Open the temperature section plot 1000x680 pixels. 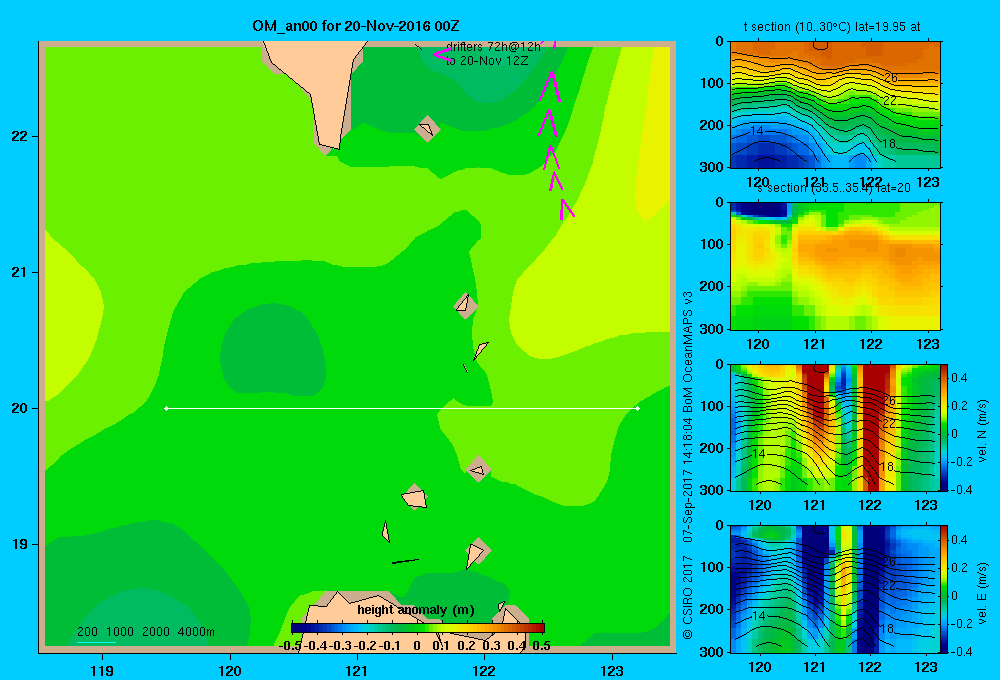point(835,105)
